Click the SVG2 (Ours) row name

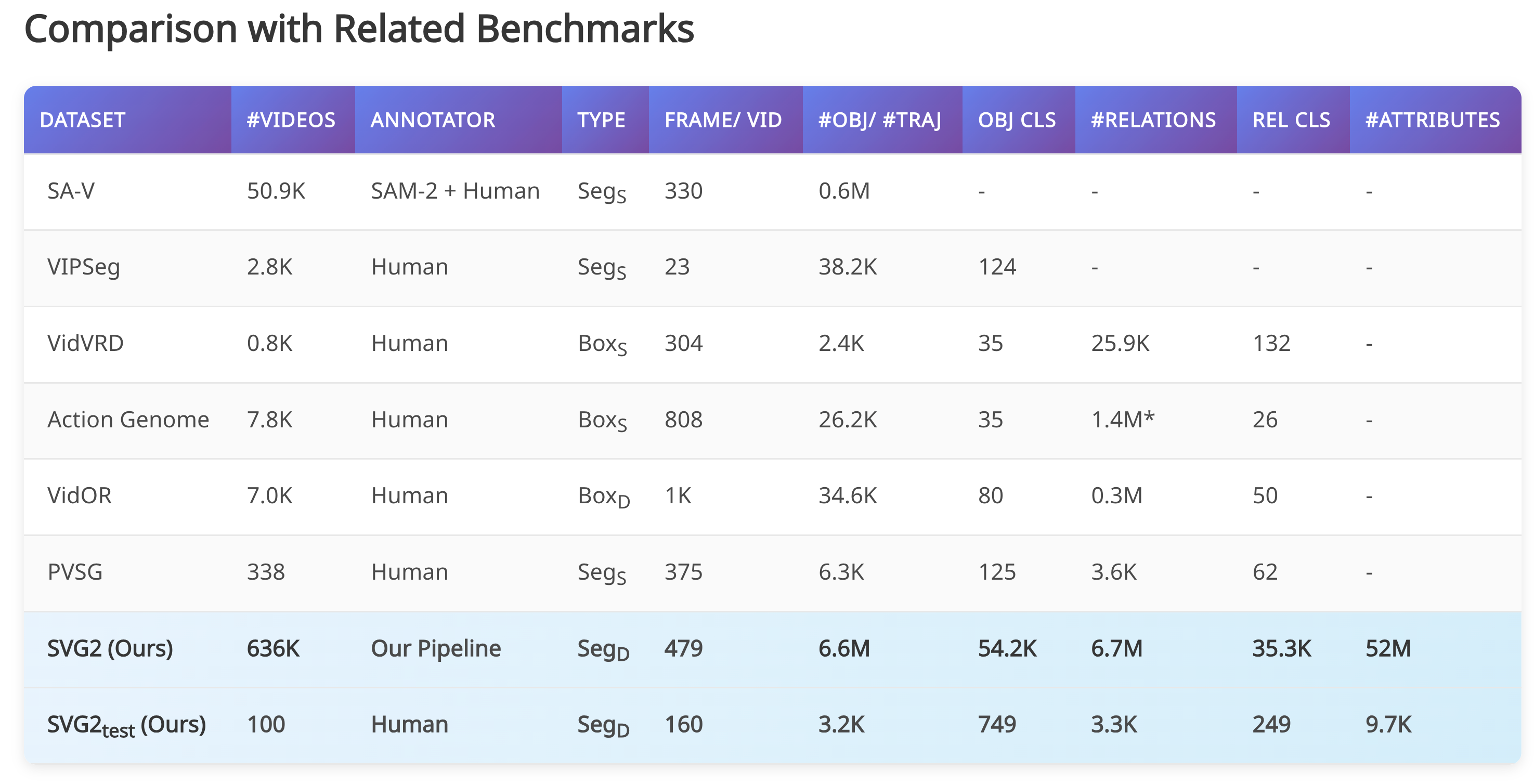110,648
